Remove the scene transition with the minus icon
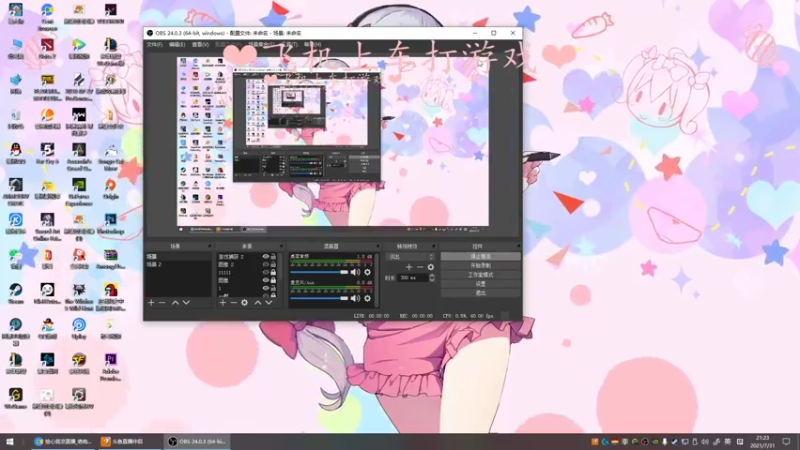This screenshot has width=800, height=450. [x=419, y=267]
